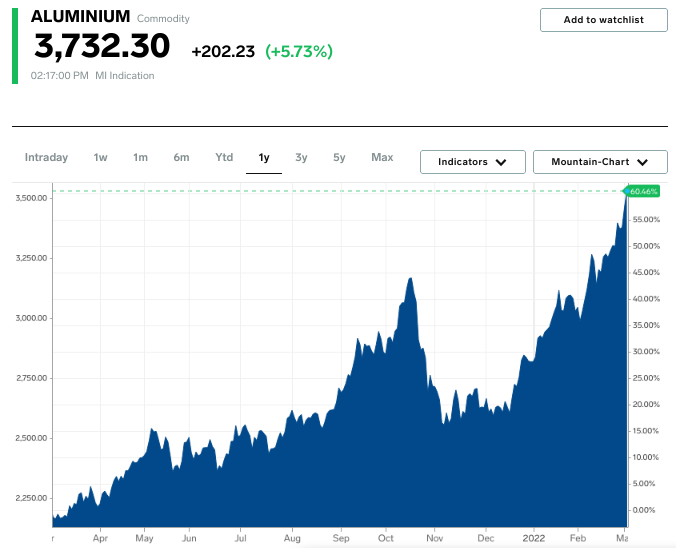
Task: Click the Oct x-axis label
Action: click(x=386, y=538)
